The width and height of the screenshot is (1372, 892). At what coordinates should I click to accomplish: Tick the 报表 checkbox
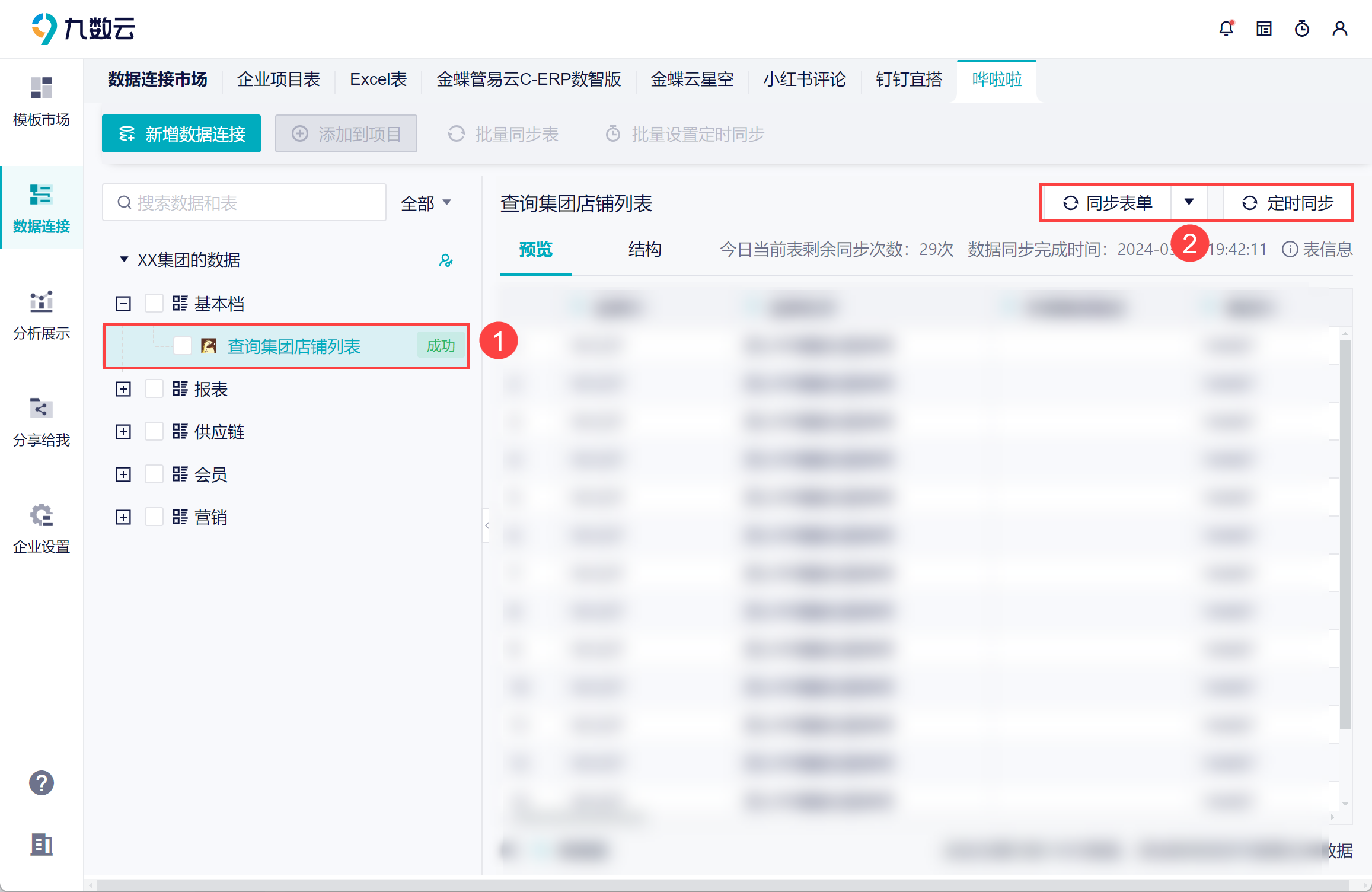[154, 389]
